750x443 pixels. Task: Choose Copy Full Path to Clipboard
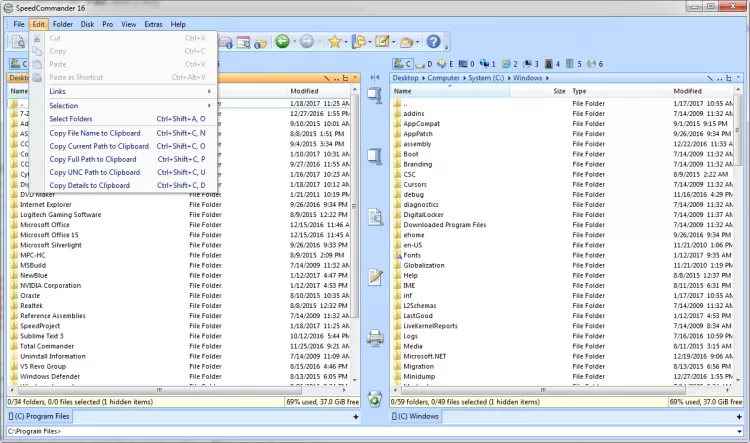point(130,159)
